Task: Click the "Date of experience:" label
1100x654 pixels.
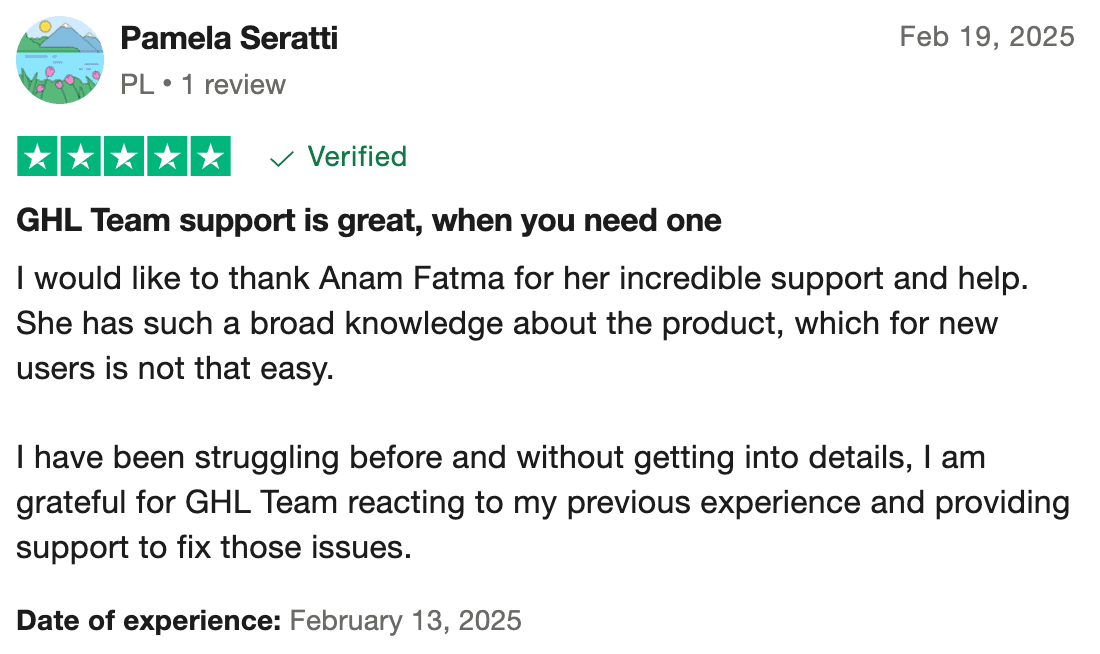Action: [149, 620]
